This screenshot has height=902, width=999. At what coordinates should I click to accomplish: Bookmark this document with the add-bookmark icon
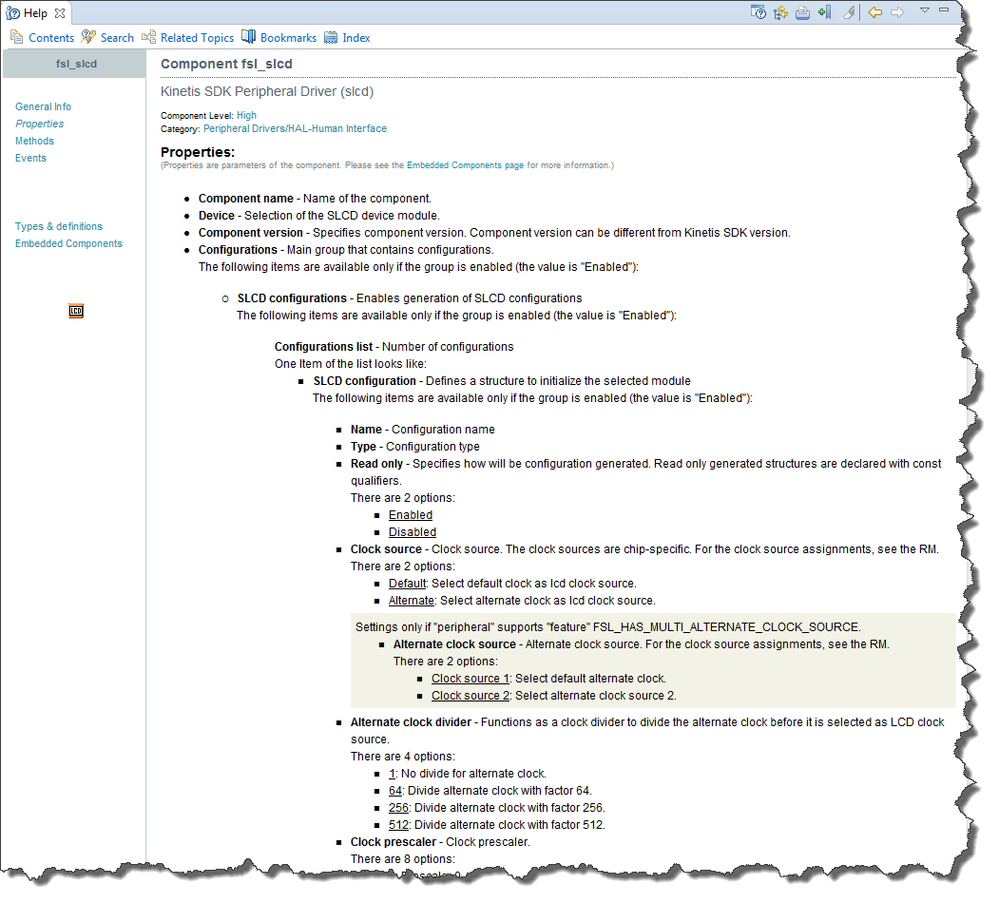[824, 12]
